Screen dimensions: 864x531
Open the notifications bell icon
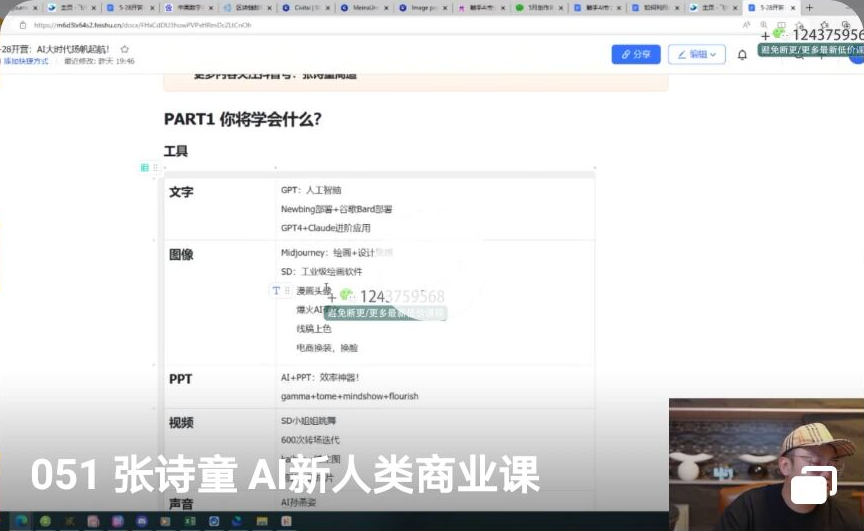[x=742, y=55]
